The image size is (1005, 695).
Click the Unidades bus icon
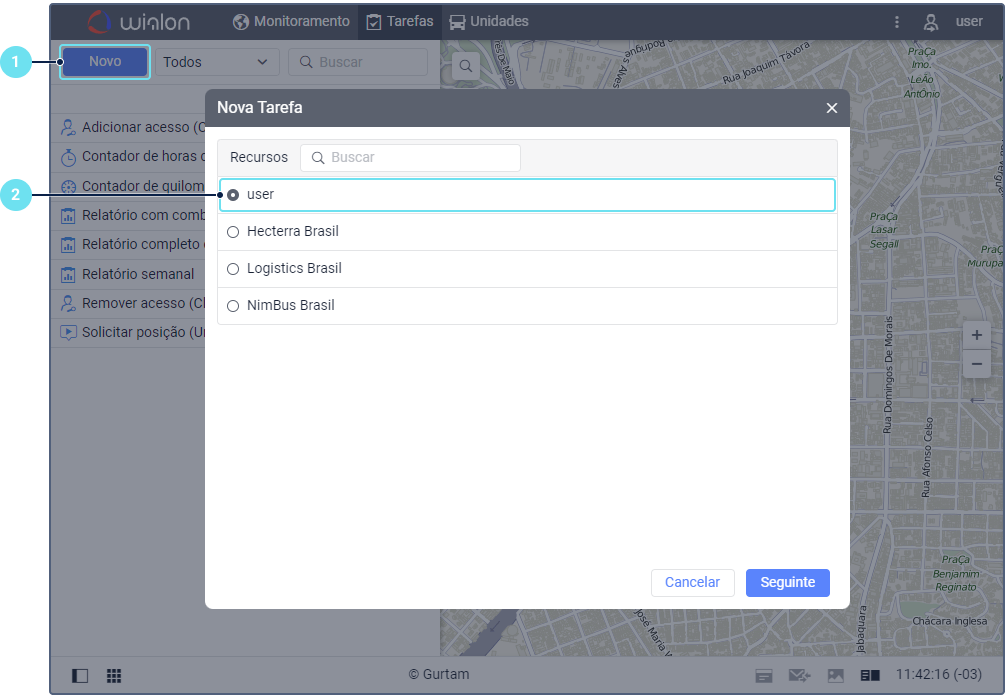(457, 22)
